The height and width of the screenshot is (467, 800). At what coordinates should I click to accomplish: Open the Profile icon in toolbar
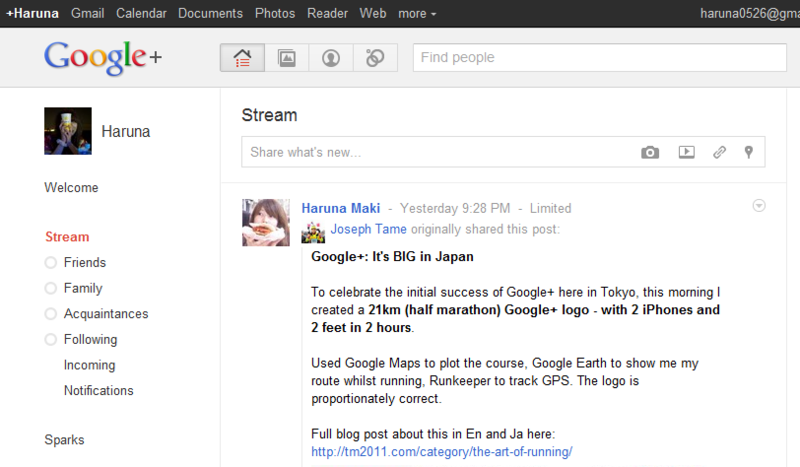click(331, 58)
